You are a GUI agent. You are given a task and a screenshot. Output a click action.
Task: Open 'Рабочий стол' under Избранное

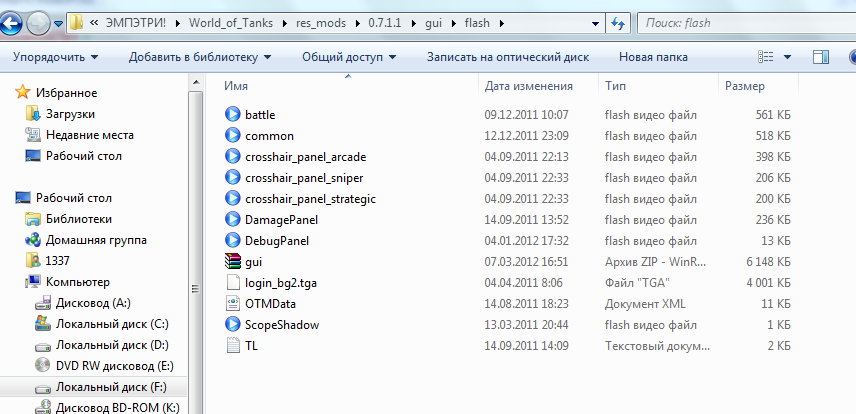(x=84, y=156)
